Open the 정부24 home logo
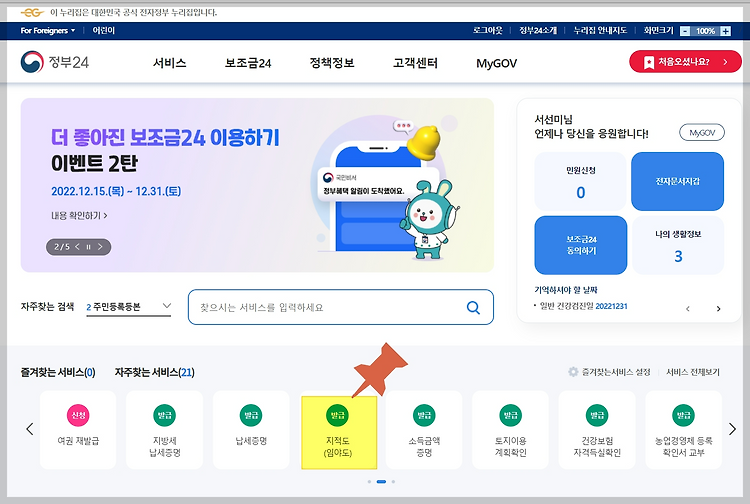Screen dimensions: 750x504 (x=55, y=62)
